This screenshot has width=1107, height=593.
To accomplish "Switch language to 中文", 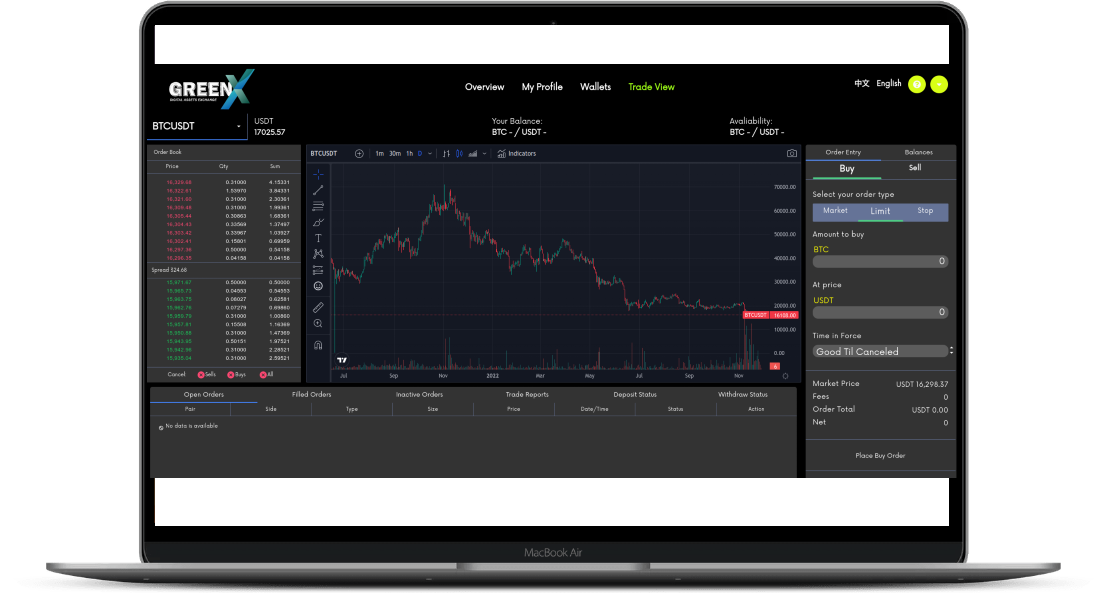I will coord(861,83).
